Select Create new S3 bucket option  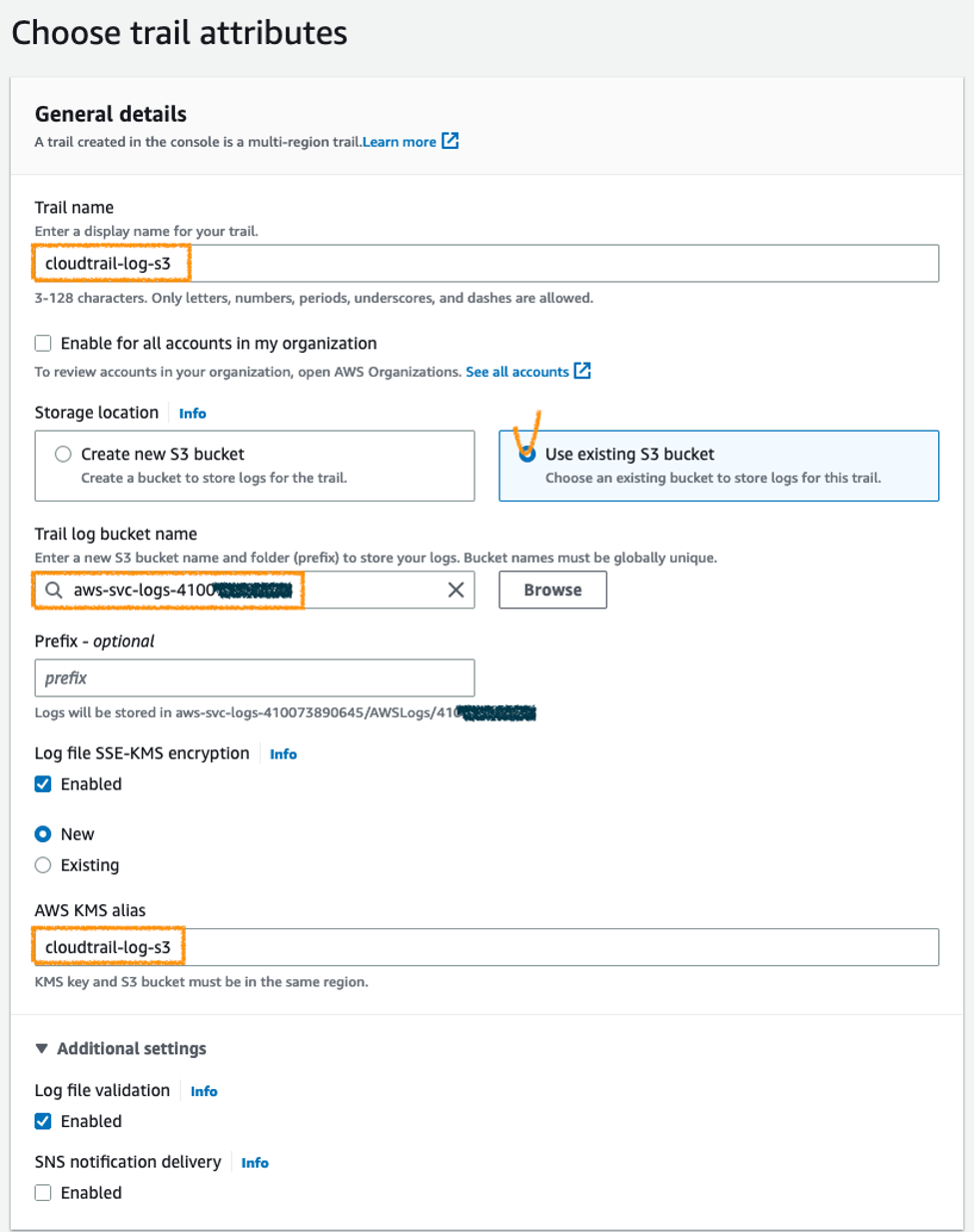coord(64,455)
